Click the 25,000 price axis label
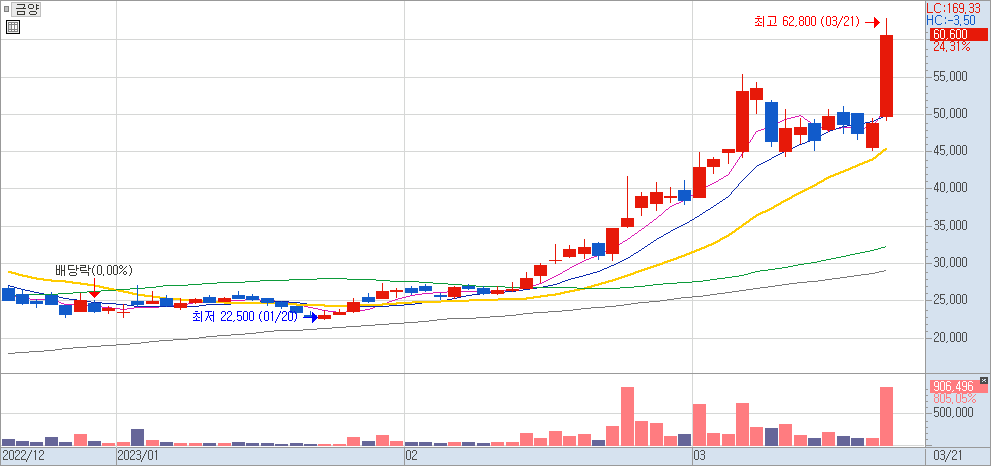 950,300
